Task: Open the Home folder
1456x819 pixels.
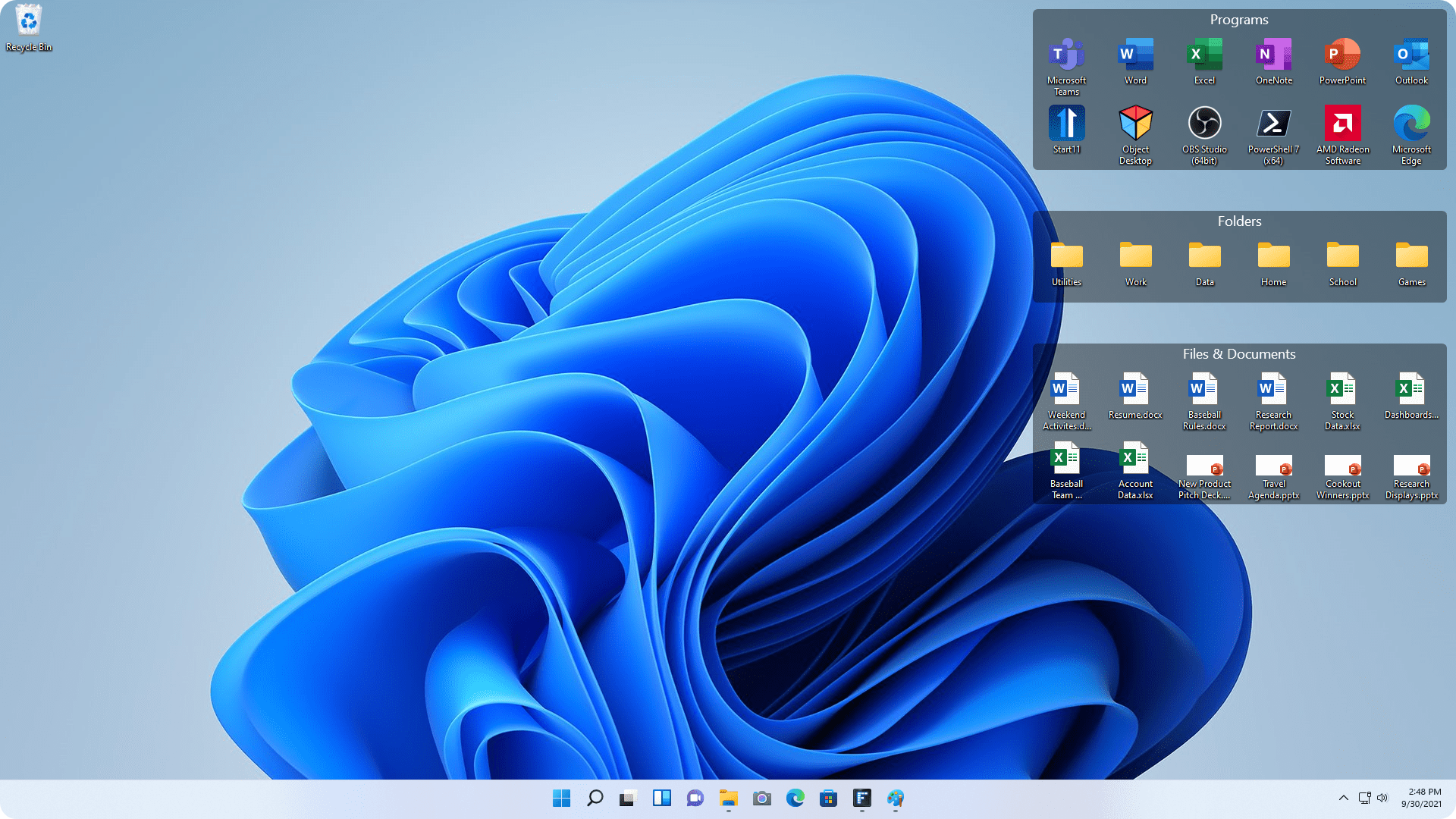Action: click(1273, 262)
